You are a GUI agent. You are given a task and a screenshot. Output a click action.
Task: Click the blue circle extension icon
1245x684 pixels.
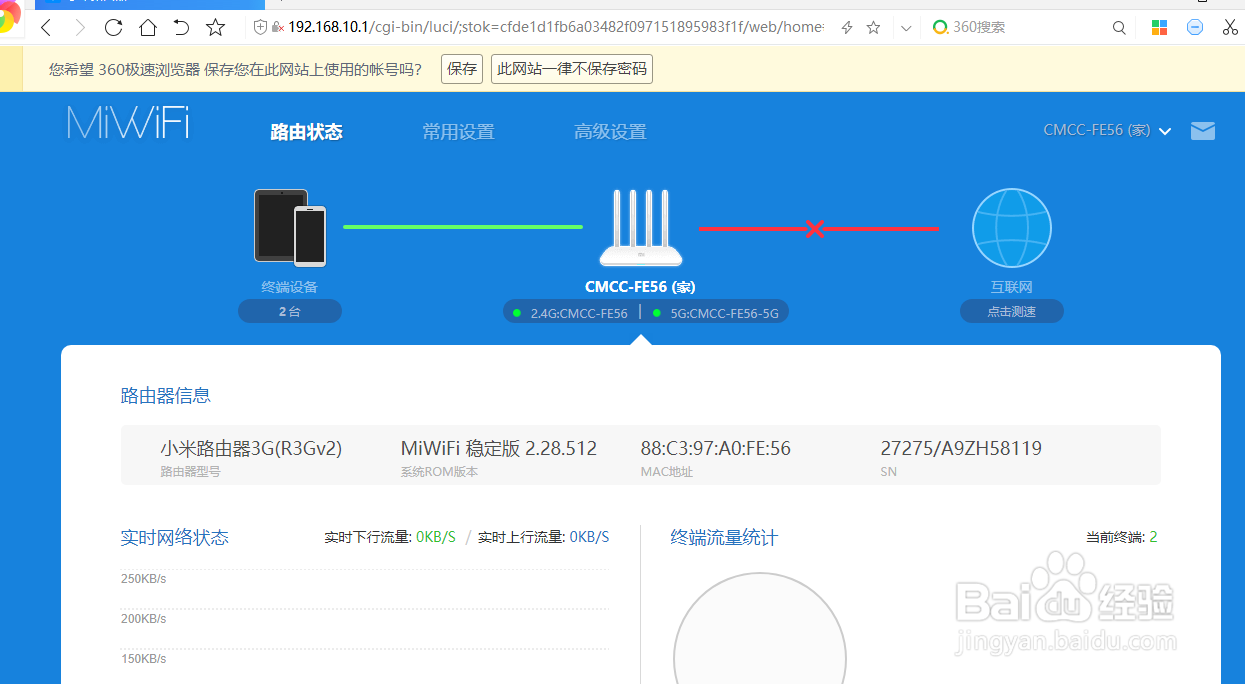(x=1195, y=27)
